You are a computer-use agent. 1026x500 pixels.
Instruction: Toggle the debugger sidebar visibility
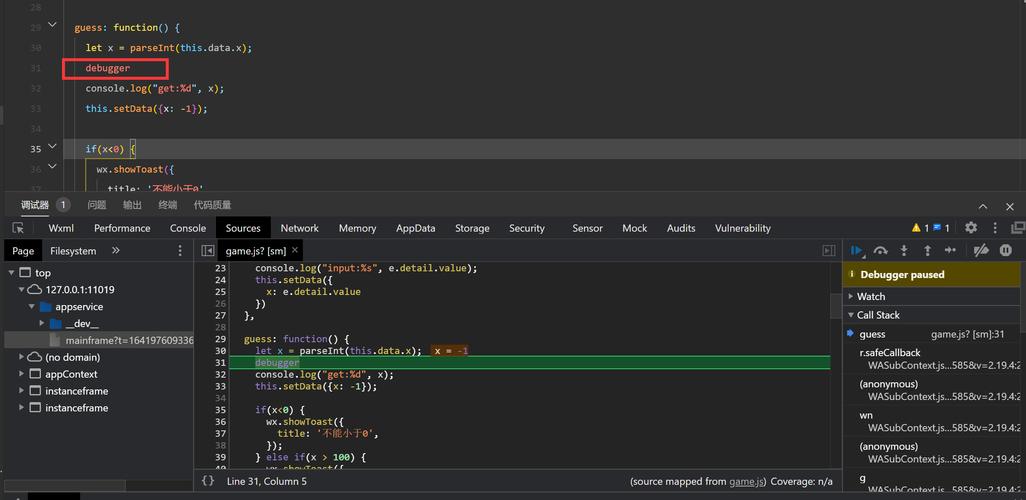[x=828, y=251]
